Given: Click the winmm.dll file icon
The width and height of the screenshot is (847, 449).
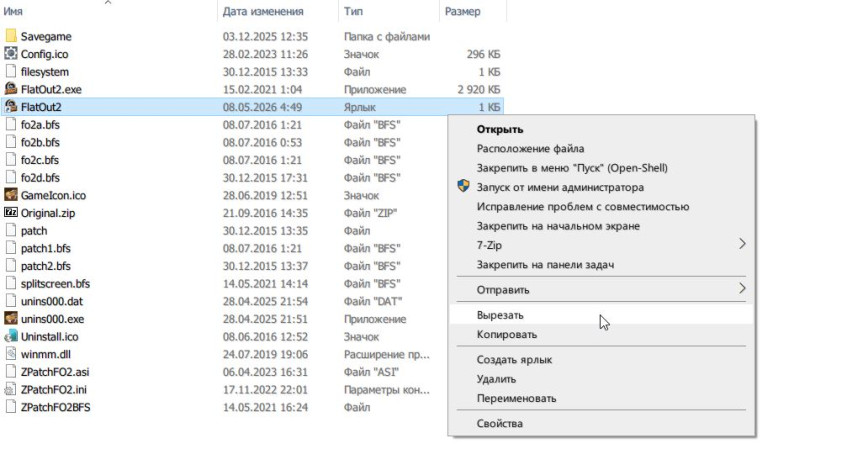Looking at the screenshot, I should [x=11, y=354].
